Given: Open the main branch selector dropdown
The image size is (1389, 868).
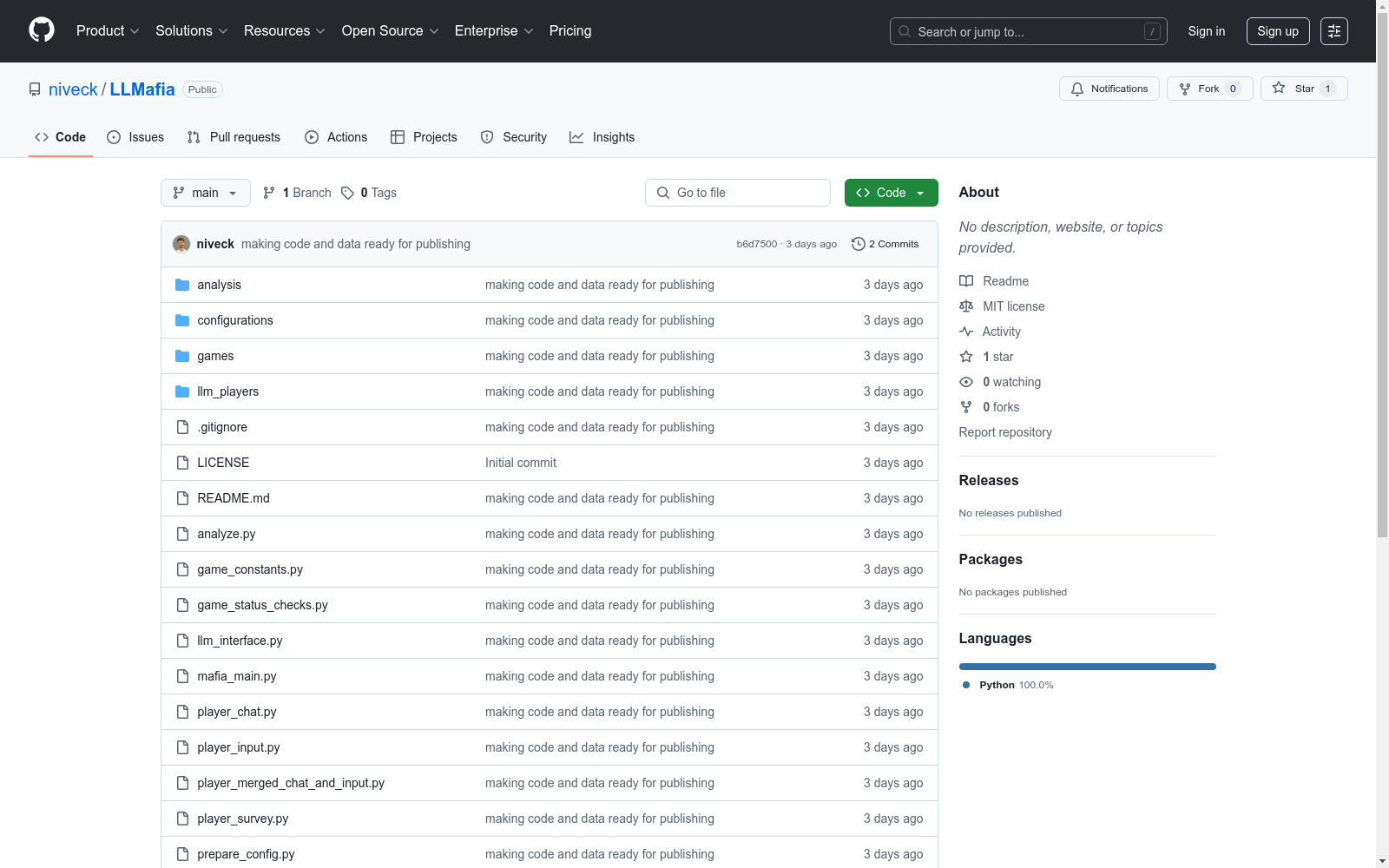Looking at the screenshot, I should tap(206, 193).
